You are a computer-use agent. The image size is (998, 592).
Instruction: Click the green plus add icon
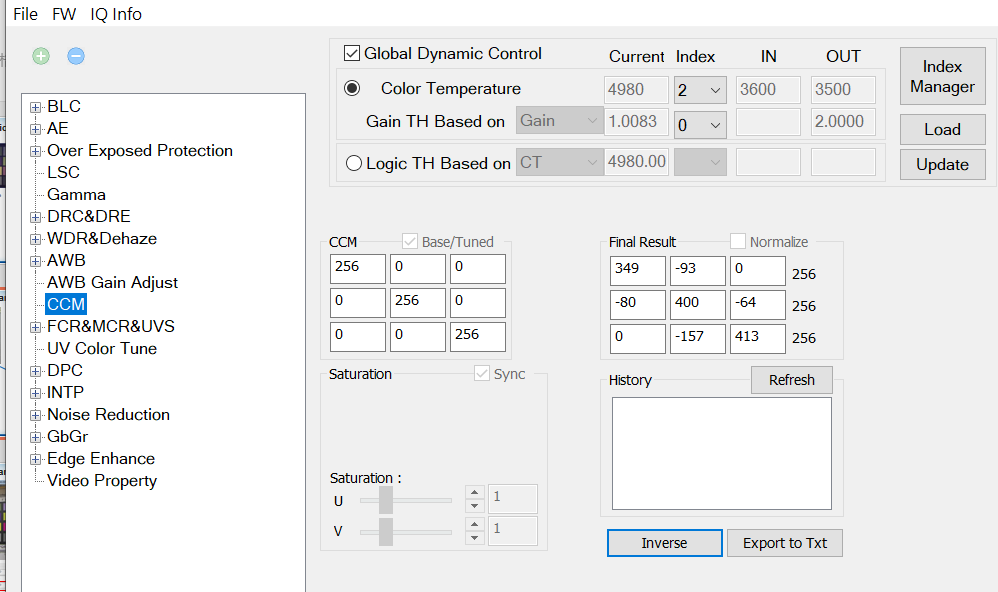tap(41, 56)
